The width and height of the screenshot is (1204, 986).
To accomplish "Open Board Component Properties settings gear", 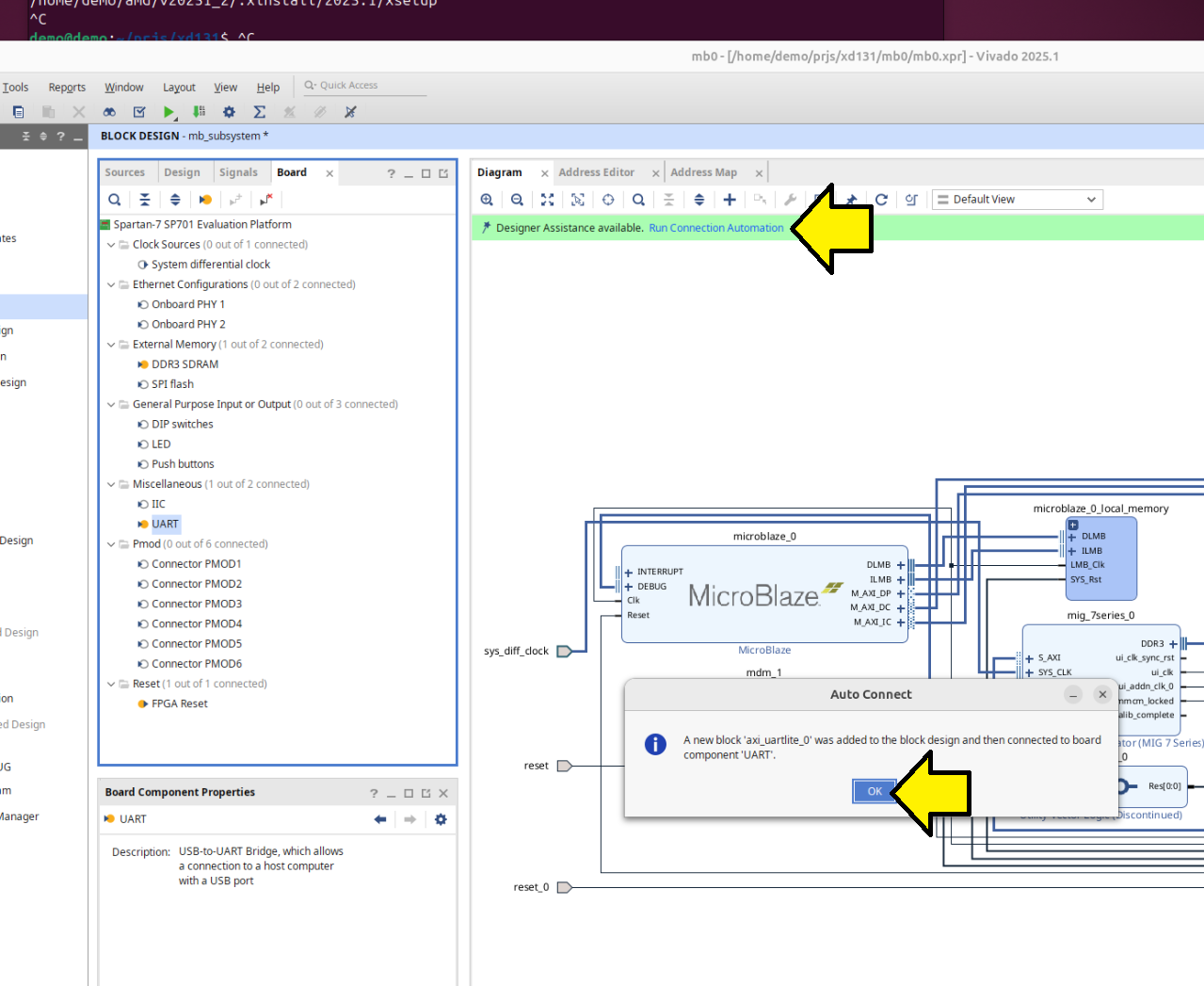I will 441,819.
